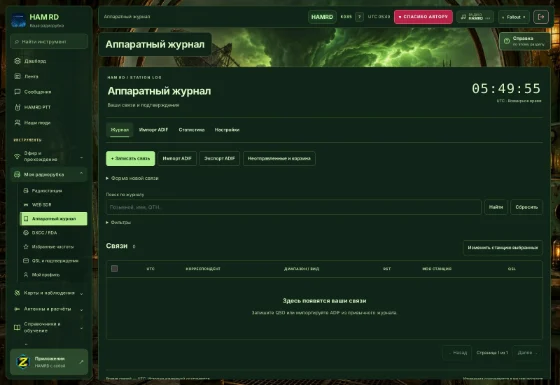Click the Найти search button
Image resolution: width=560 pixels, height=385 pixels.
(x=496, y=207)
